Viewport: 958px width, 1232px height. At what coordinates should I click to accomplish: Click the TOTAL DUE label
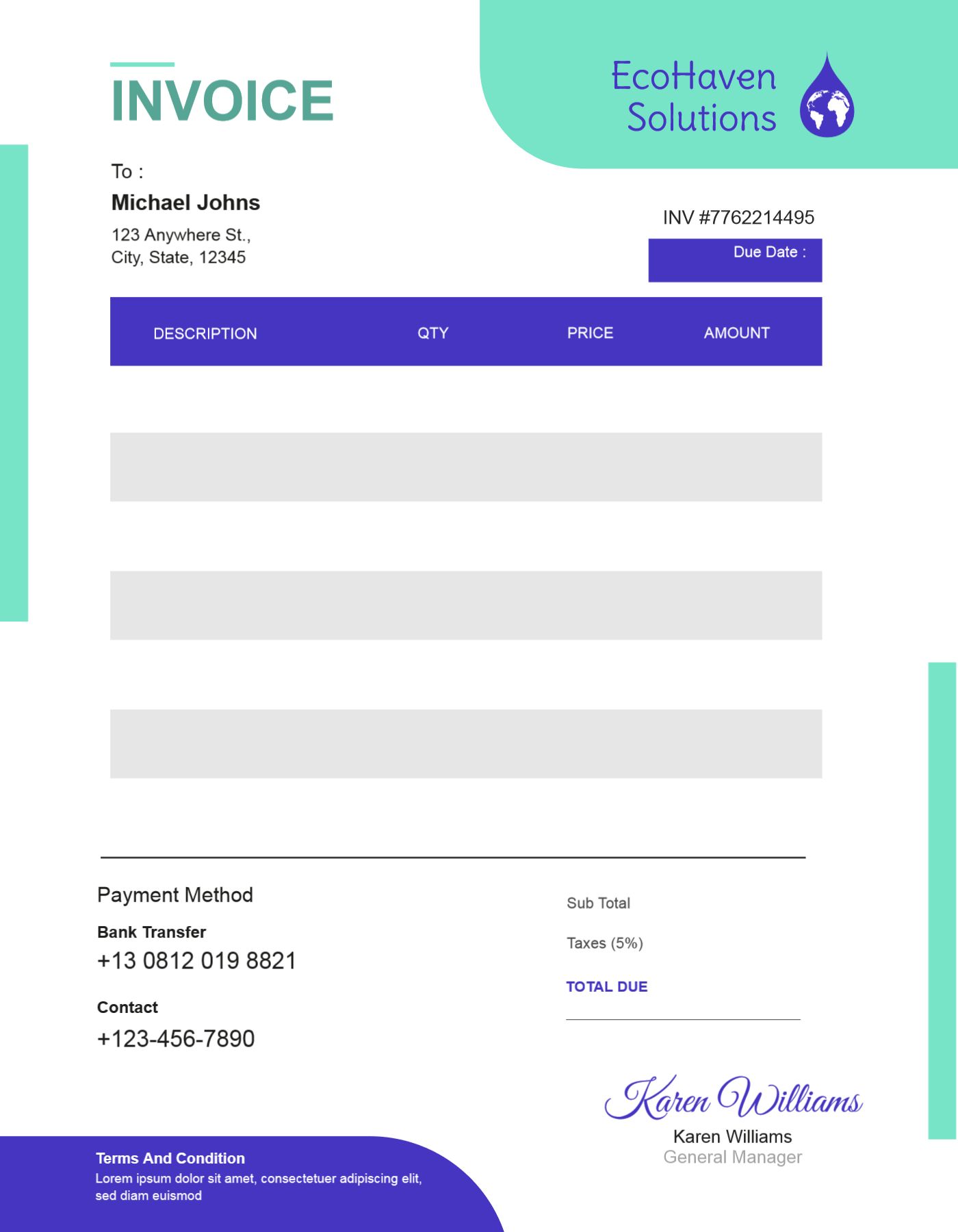(x=606, y=986)
